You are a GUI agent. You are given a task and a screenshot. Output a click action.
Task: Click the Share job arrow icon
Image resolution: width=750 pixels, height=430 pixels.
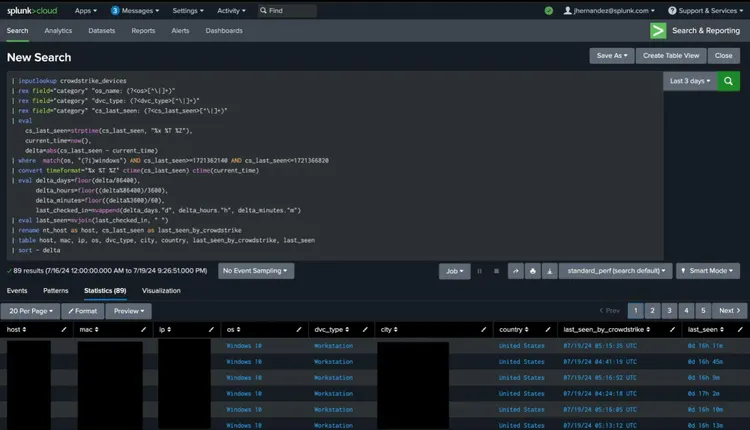516,271
